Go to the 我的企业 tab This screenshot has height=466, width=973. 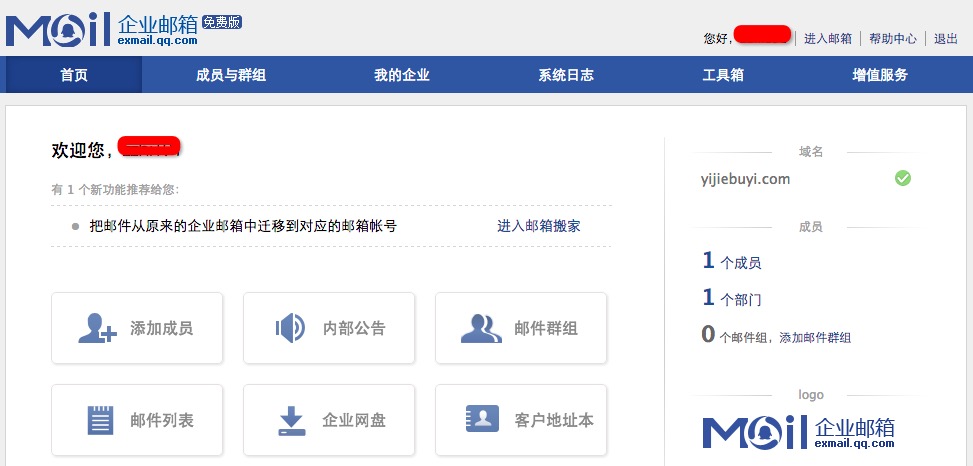click(x=401, y=75)
